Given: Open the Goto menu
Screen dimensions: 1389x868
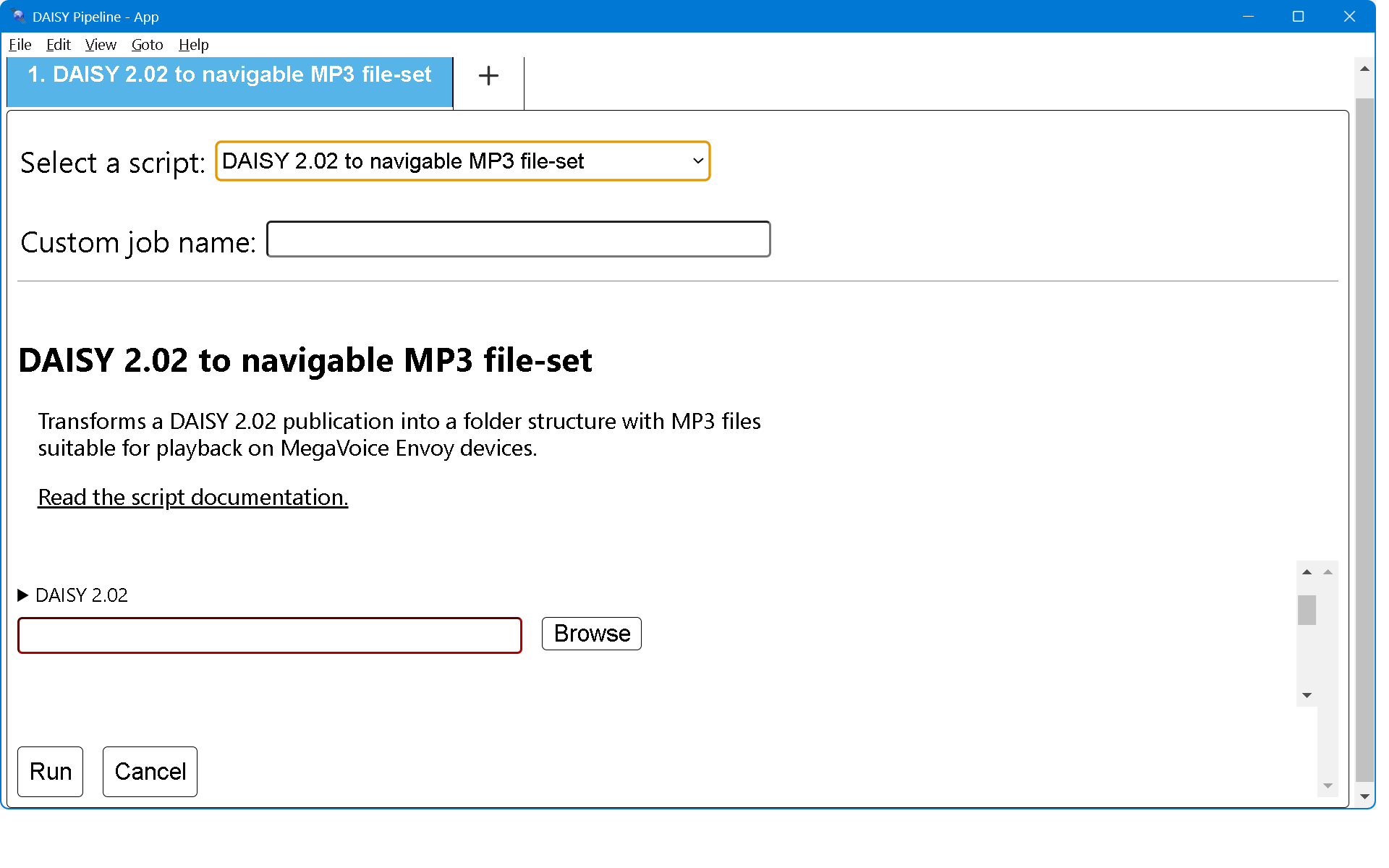Looking at the screenshot, I should click(x=147, y=45).
